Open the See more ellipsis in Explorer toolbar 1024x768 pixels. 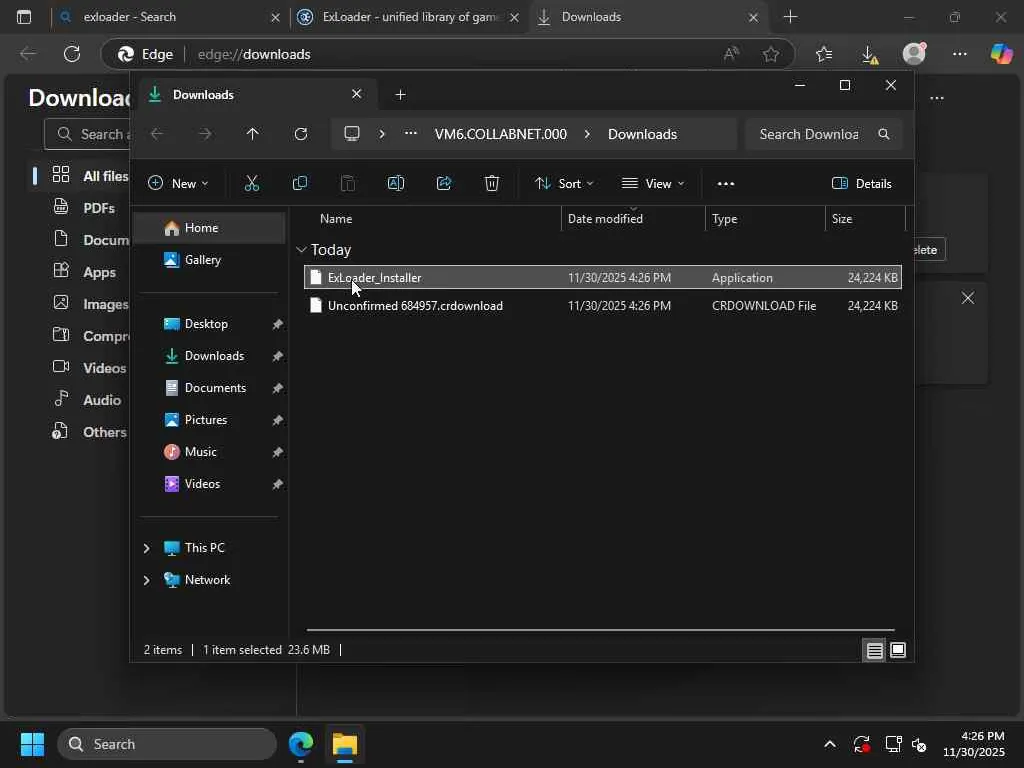coord(726,184)
